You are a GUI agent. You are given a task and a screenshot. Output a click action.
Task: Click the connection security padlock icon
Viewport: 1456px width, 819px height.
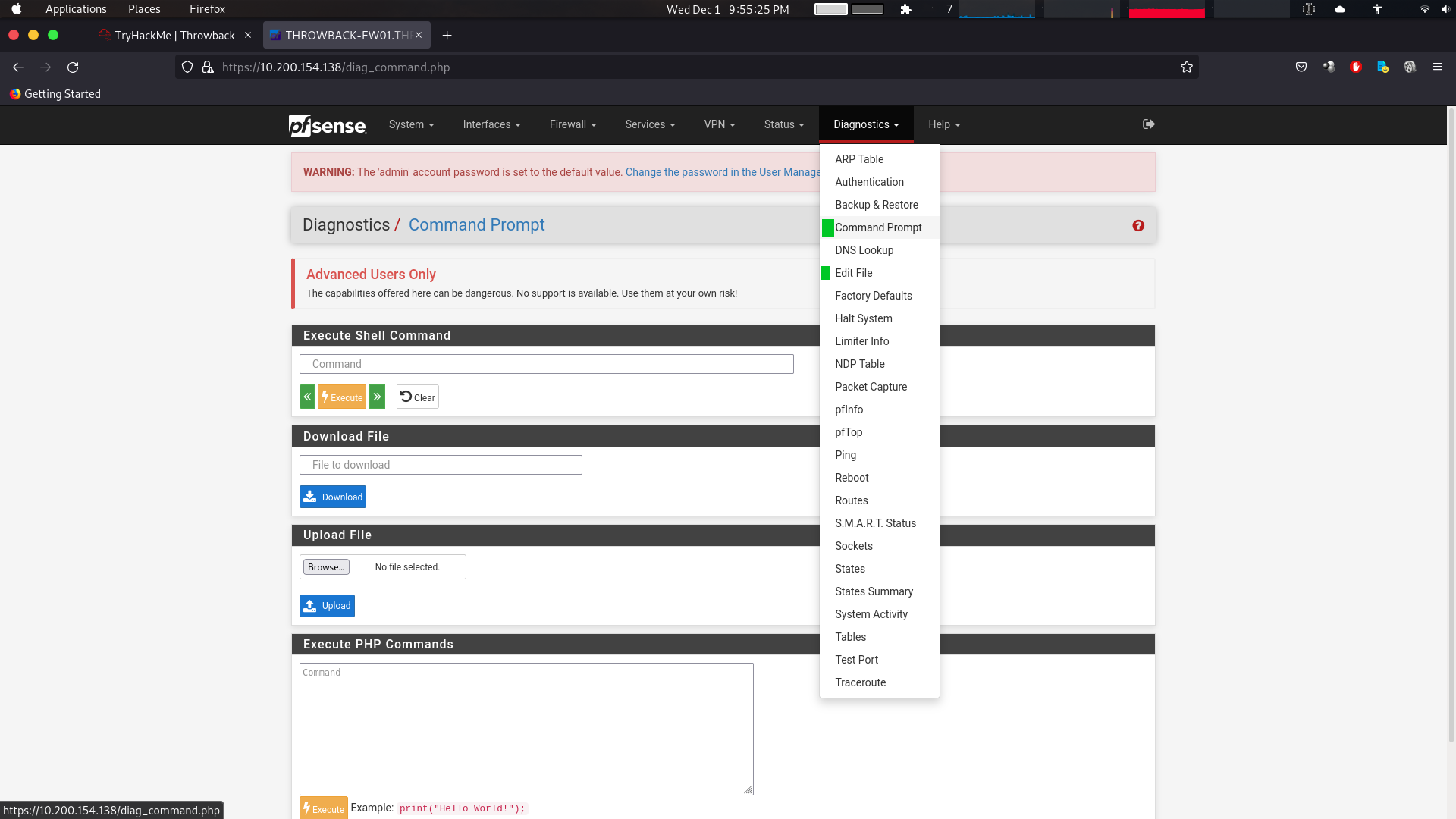pyautogui.click(x=209, y=67)
